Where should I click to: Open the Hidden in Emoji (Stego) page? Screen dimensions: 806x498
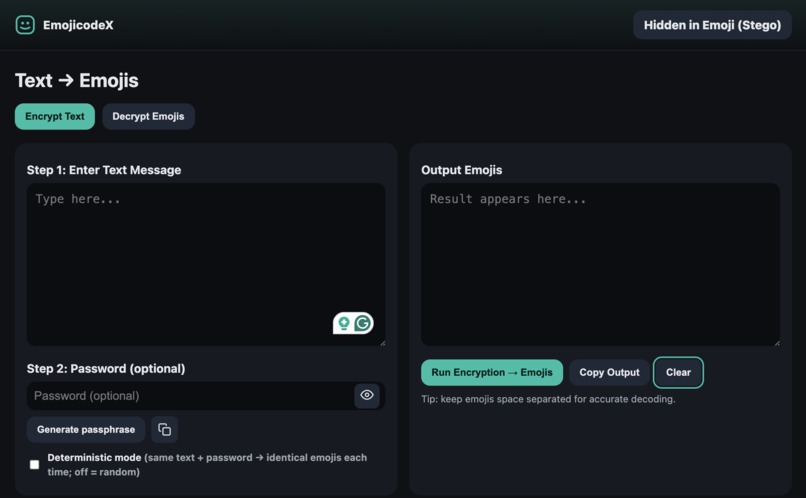pos(712,25)
